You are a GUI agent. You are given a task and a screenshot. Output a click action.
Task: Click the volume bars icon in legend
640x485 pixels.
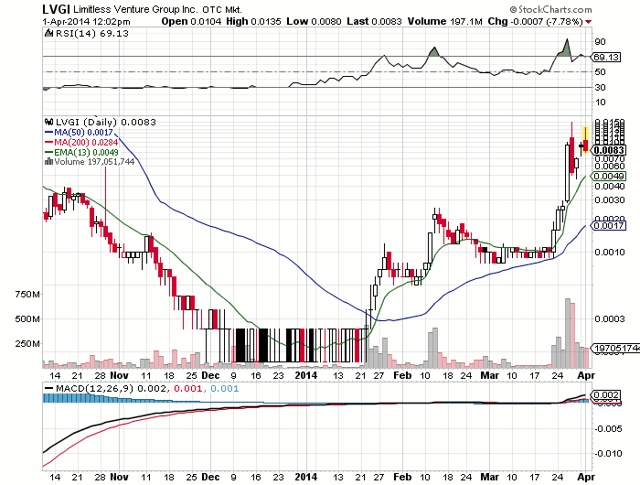coord(49,162)
